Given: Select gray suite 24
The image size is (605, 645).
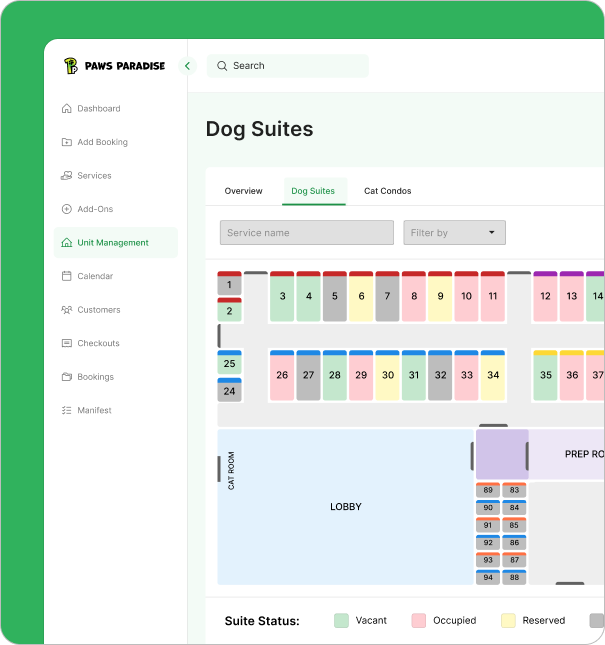Looking at the screenshot, I should (229, 390).
